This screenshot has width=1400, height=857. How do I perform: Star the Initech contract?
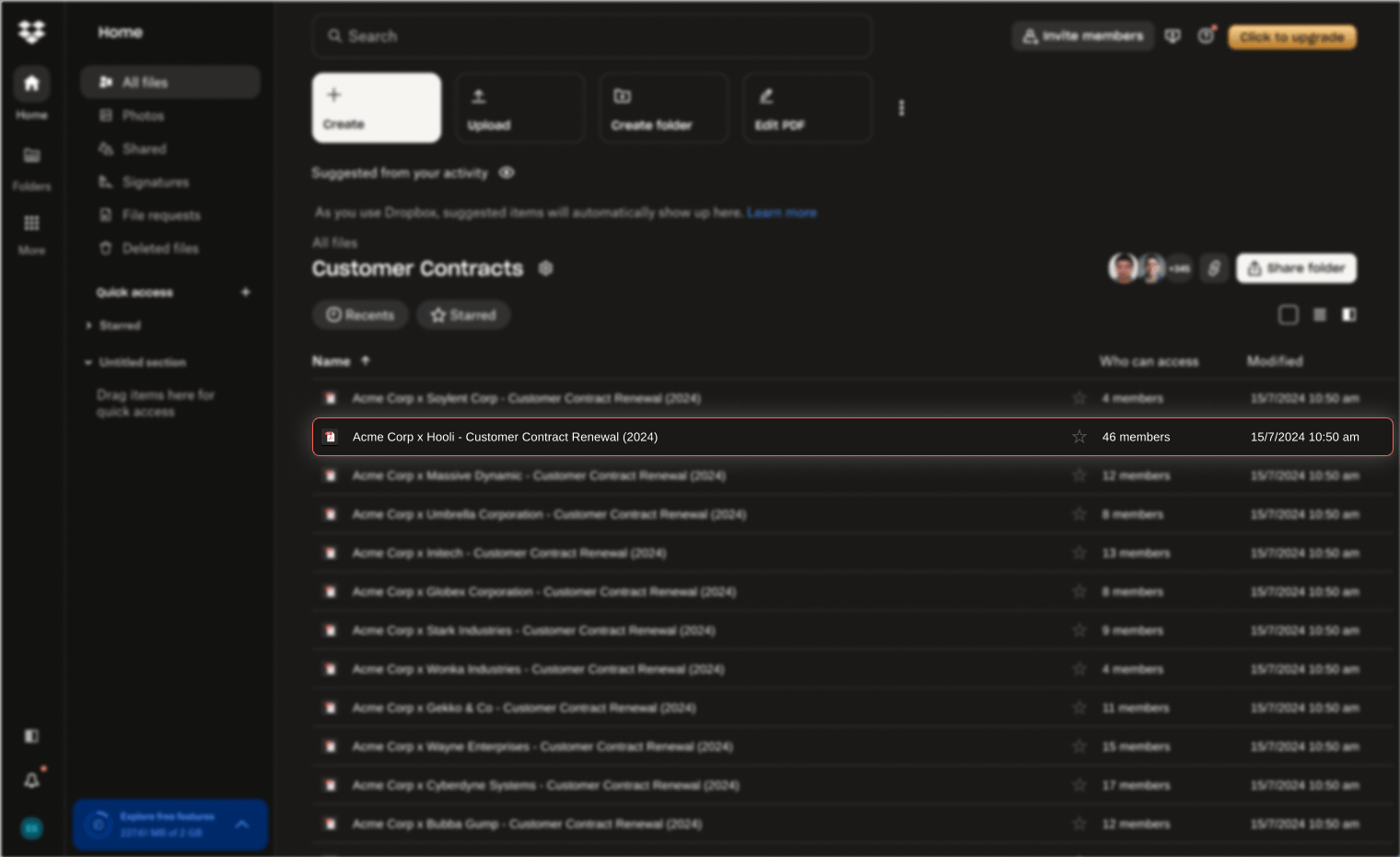[x=1079, y=553]
